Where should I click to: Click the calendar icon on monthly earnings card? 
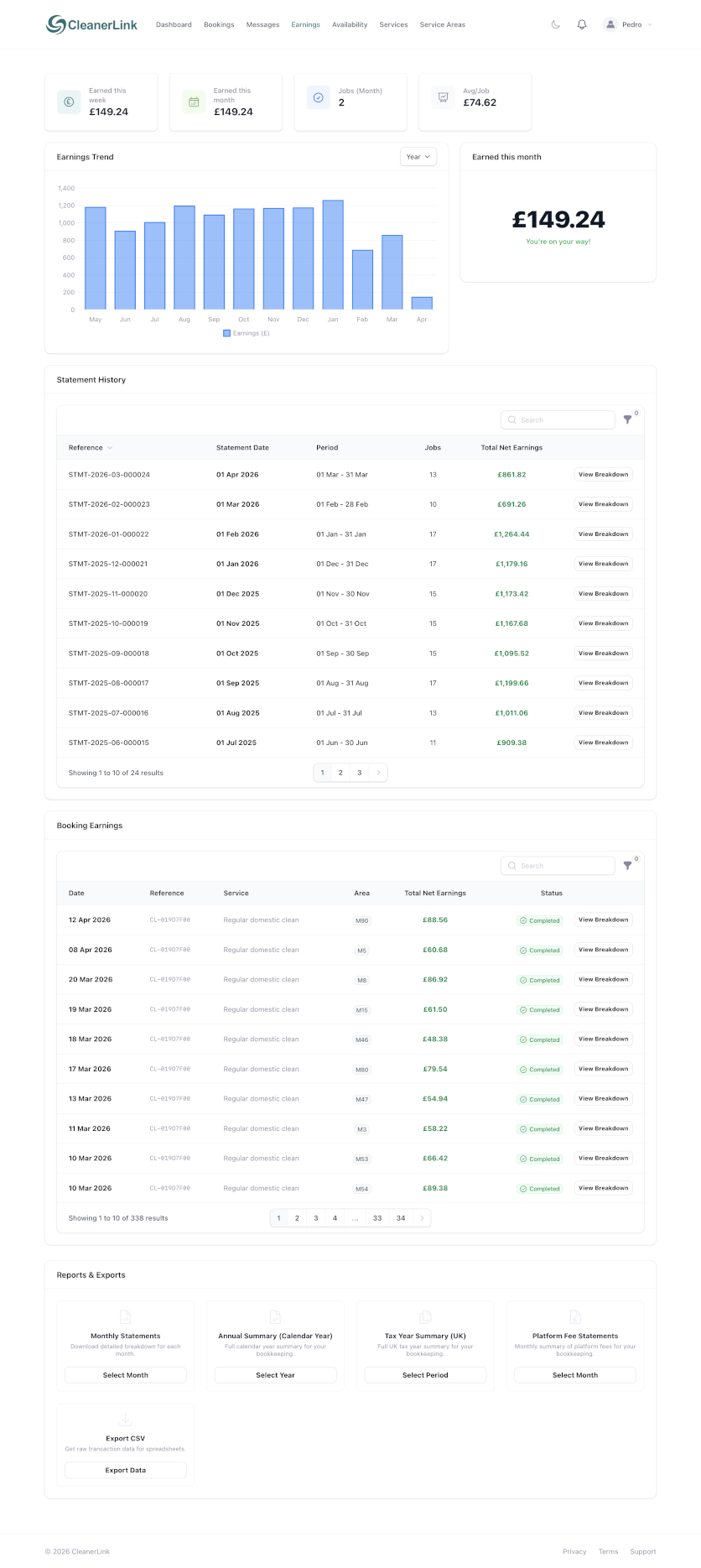(x=194, y=102)
